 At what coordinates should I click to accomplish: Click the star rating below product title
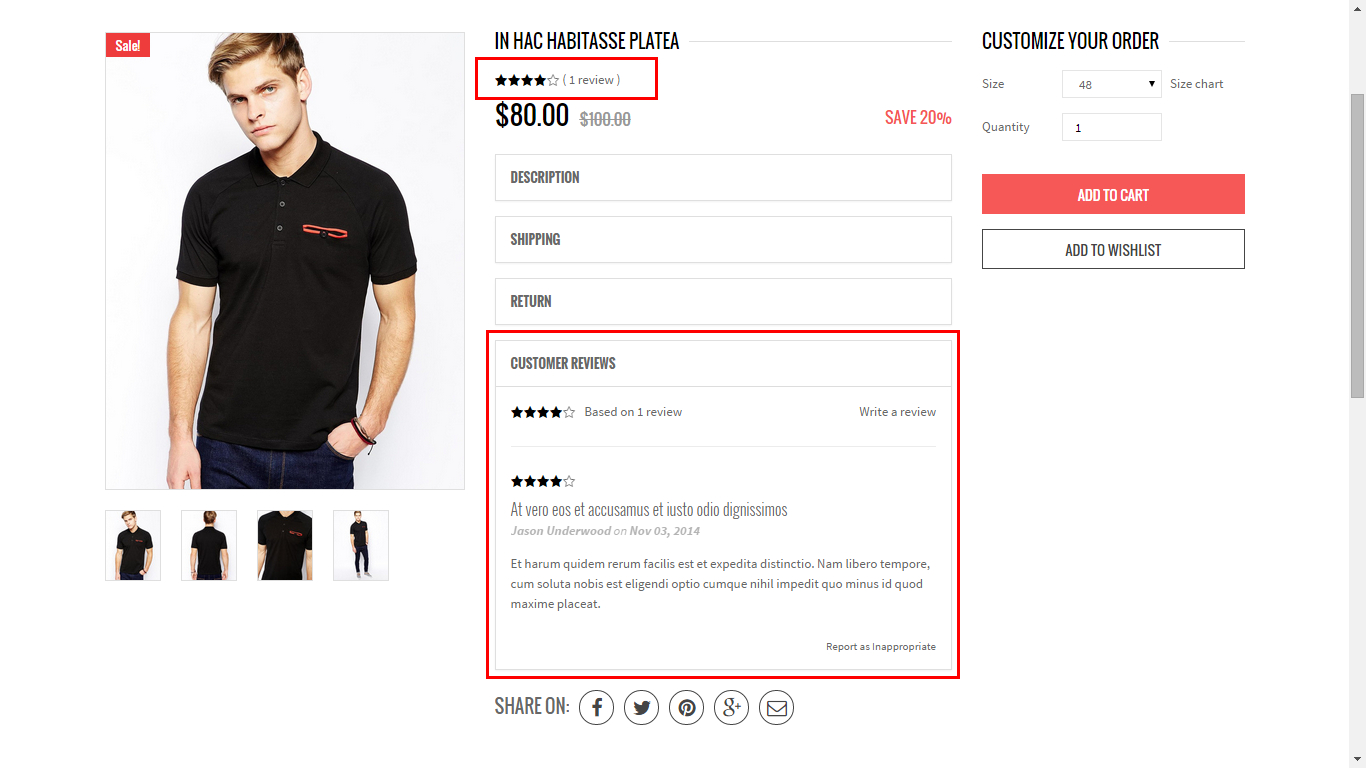[527, 80]
